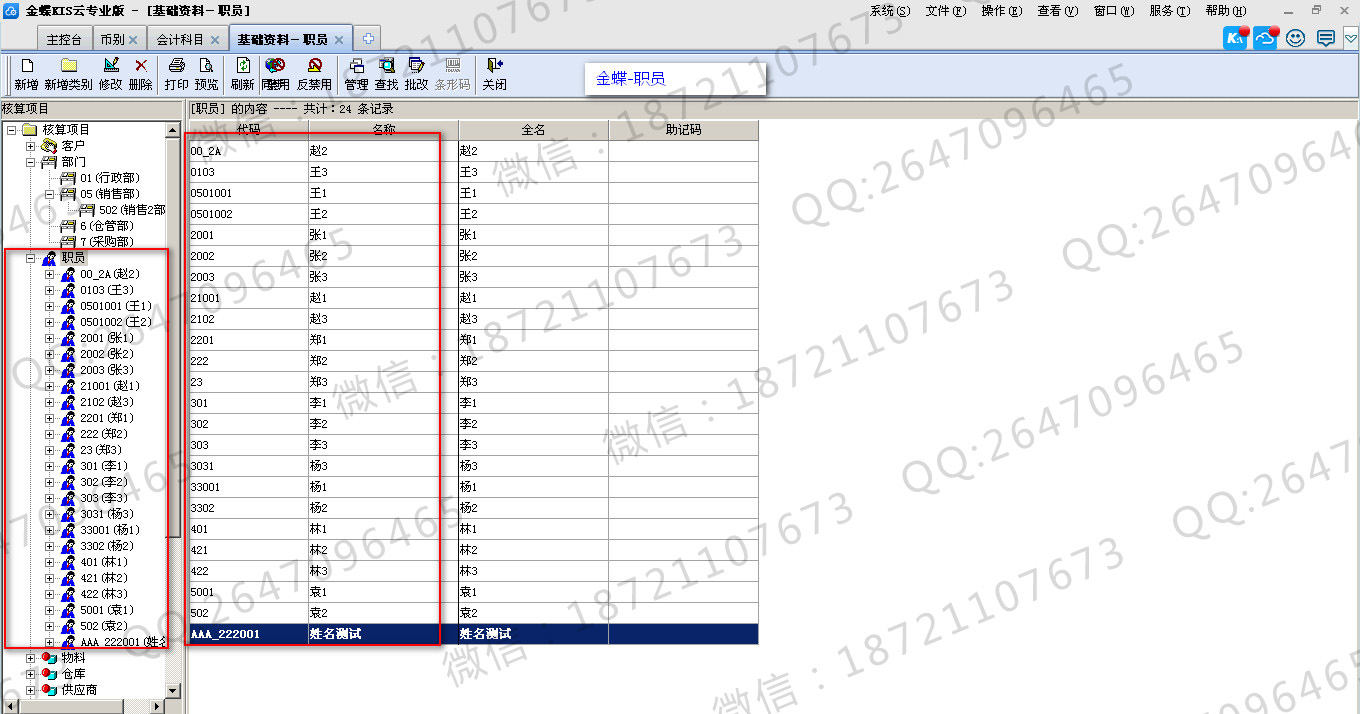Close the 币别 tab
The width and height of the screenshot is (1360, 714).
[x=133, y=40]
